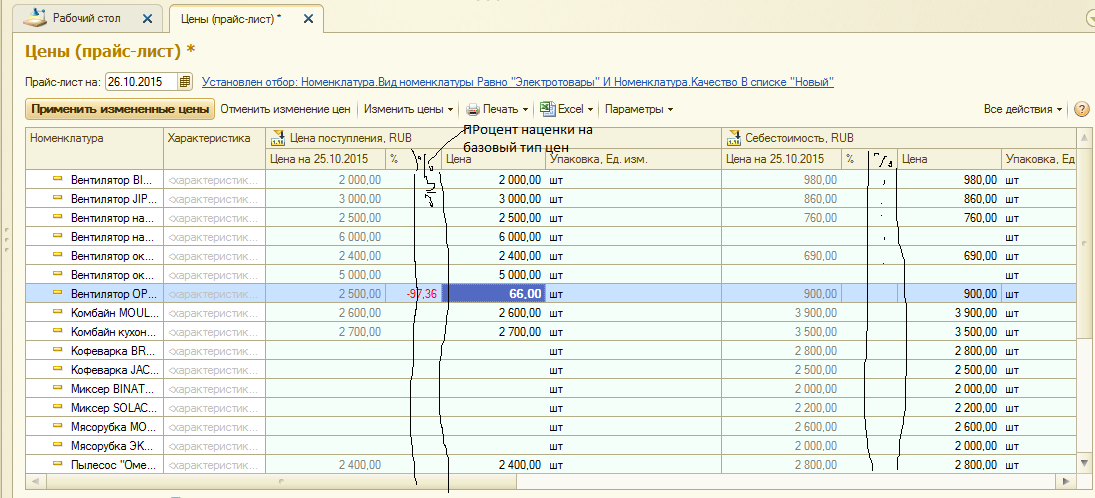Click the price list date input field
The width and height of the screenshot is (1095, 498).
[140, 82]
